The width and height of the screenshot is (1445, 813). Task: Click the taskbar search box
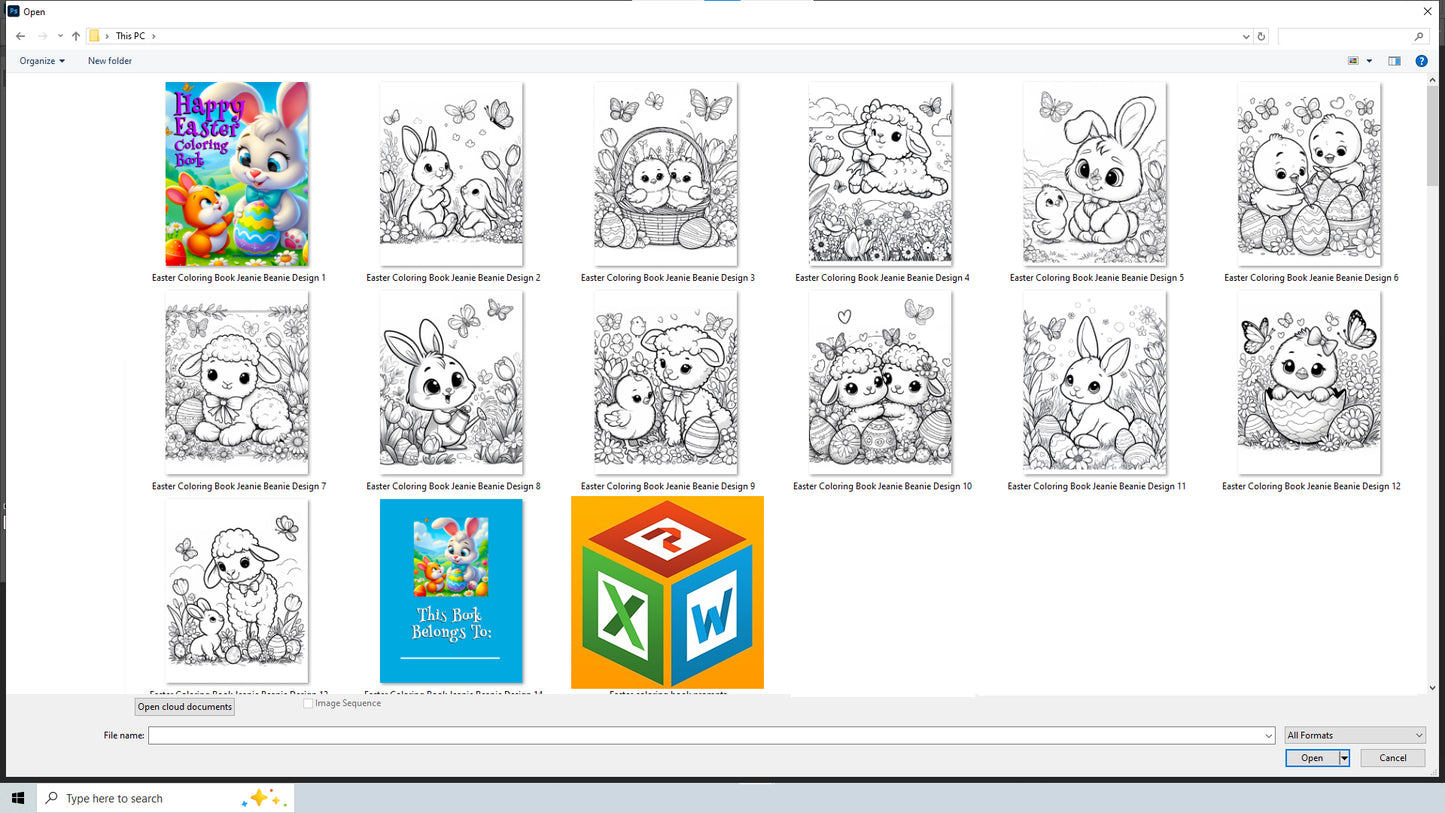(x=166, y=798)
